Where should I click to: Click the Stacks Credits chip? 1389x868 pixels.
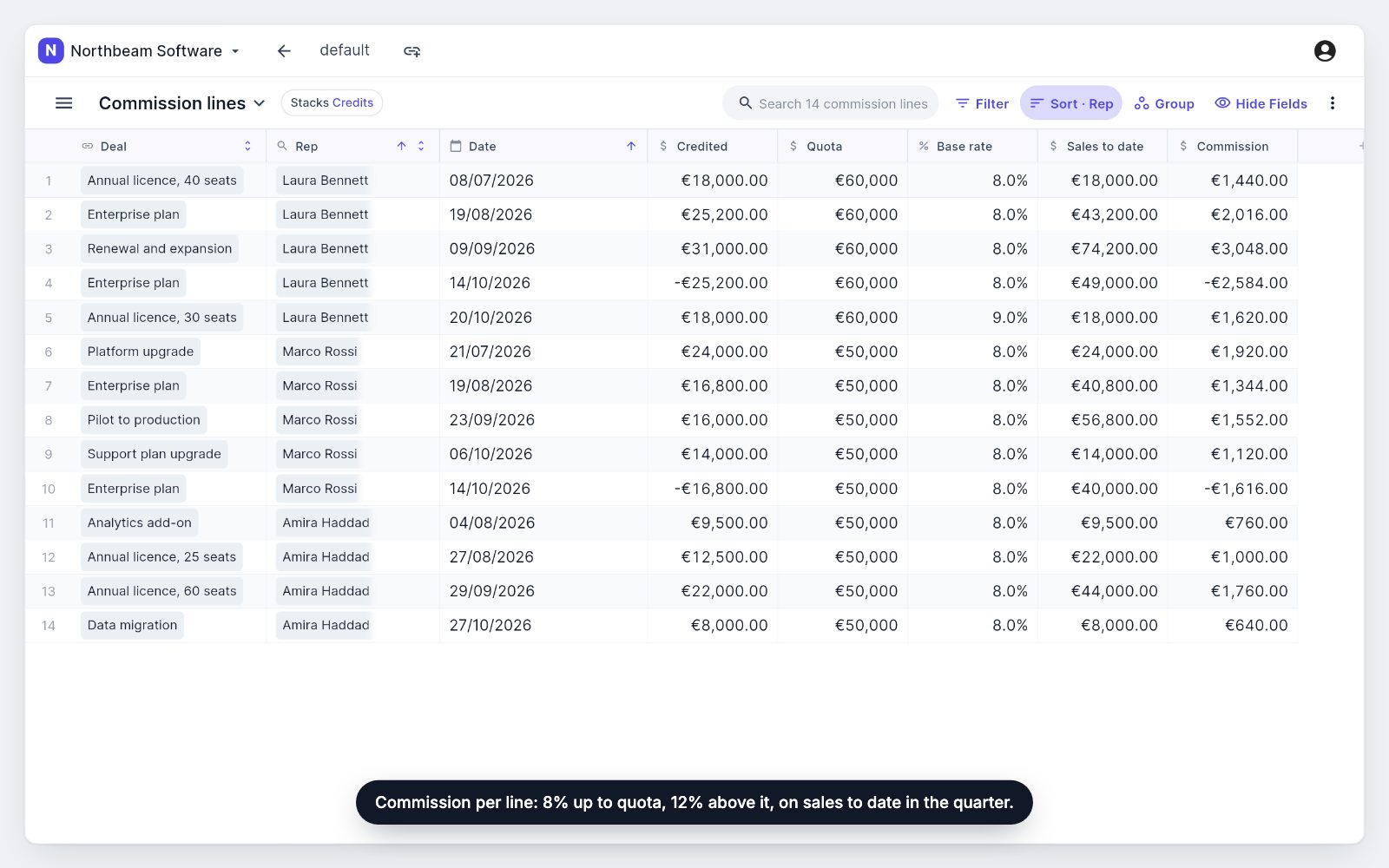click(332, 102)
